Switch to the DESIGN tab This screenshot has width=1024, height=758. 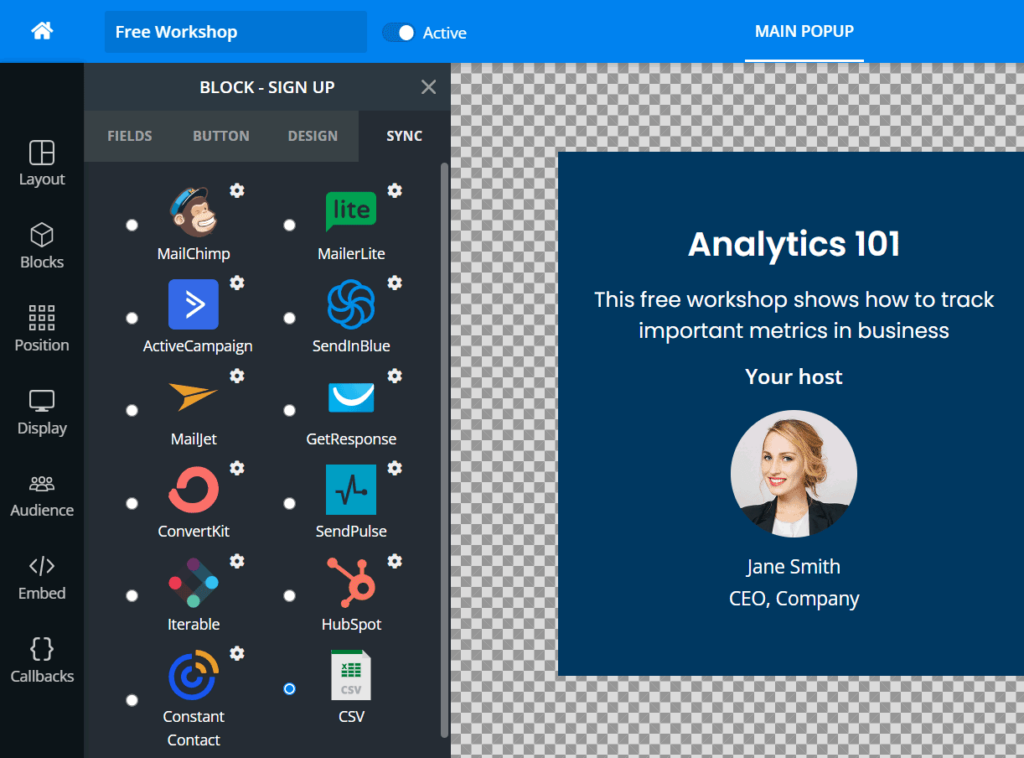312,135
